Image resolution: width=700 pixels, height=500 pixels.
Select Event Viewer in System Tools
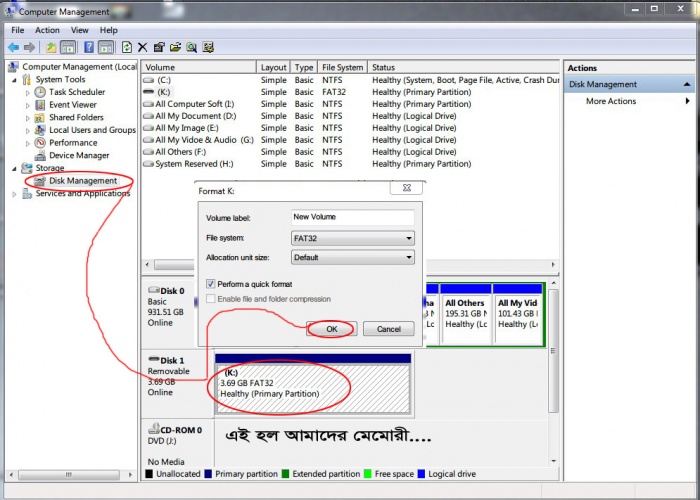pyautogui.click(x=72, y=104)
